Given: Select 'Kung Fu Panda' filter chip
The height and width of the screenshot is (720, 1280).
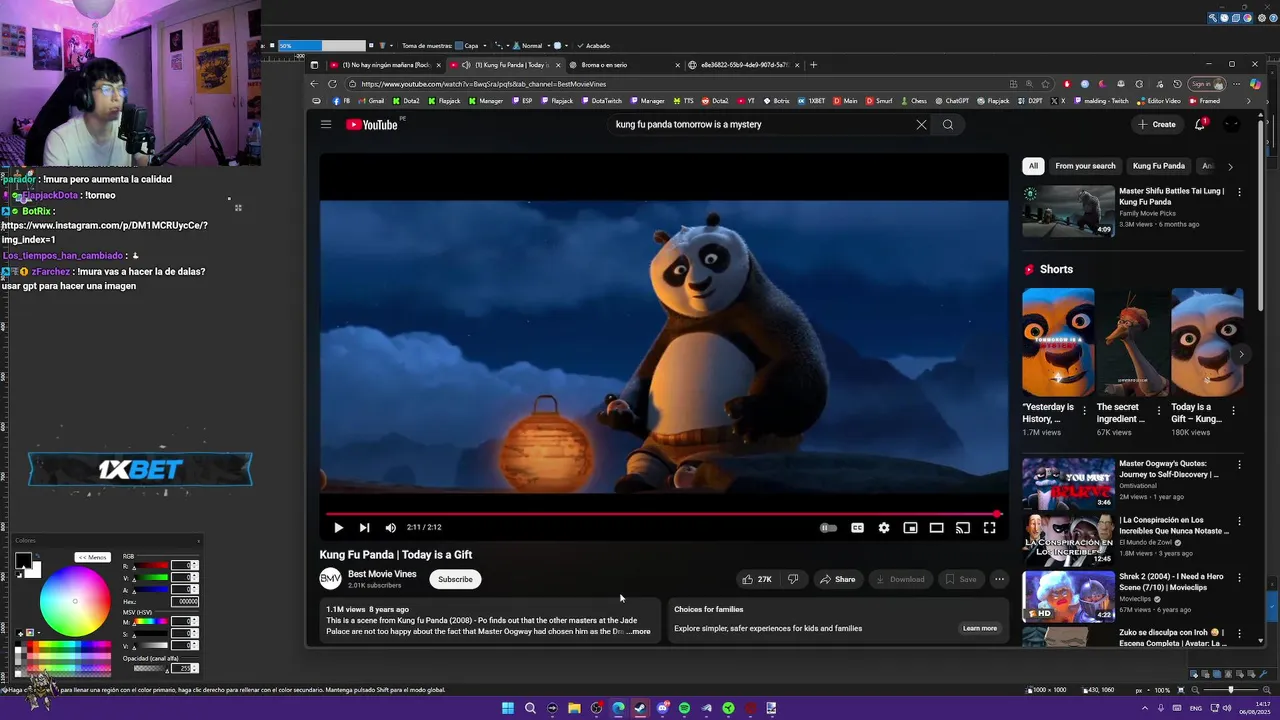Looking at the screenshot, I should point(1158,166).
